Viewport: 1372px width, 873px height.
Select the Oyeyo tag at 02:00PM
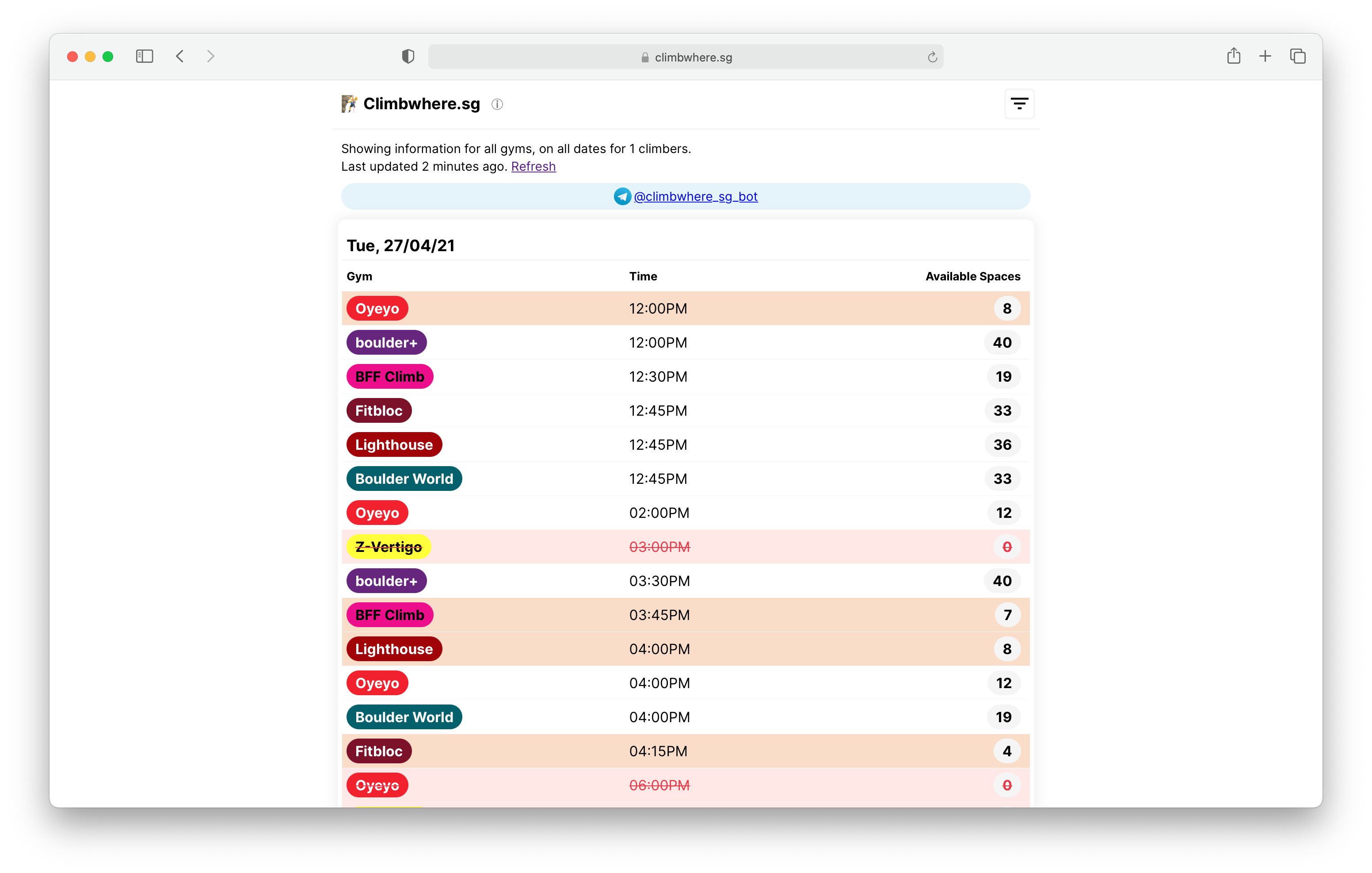pyautogui.click(x=377, y=513)
